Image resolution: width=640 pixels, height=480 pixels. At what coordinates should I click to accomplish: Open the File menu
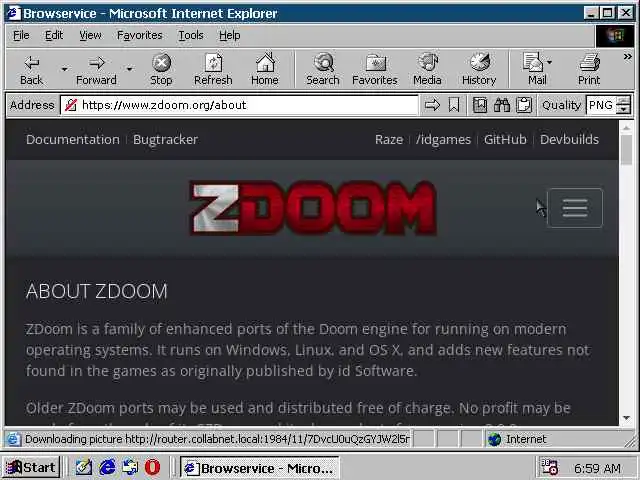coord(21,36)
